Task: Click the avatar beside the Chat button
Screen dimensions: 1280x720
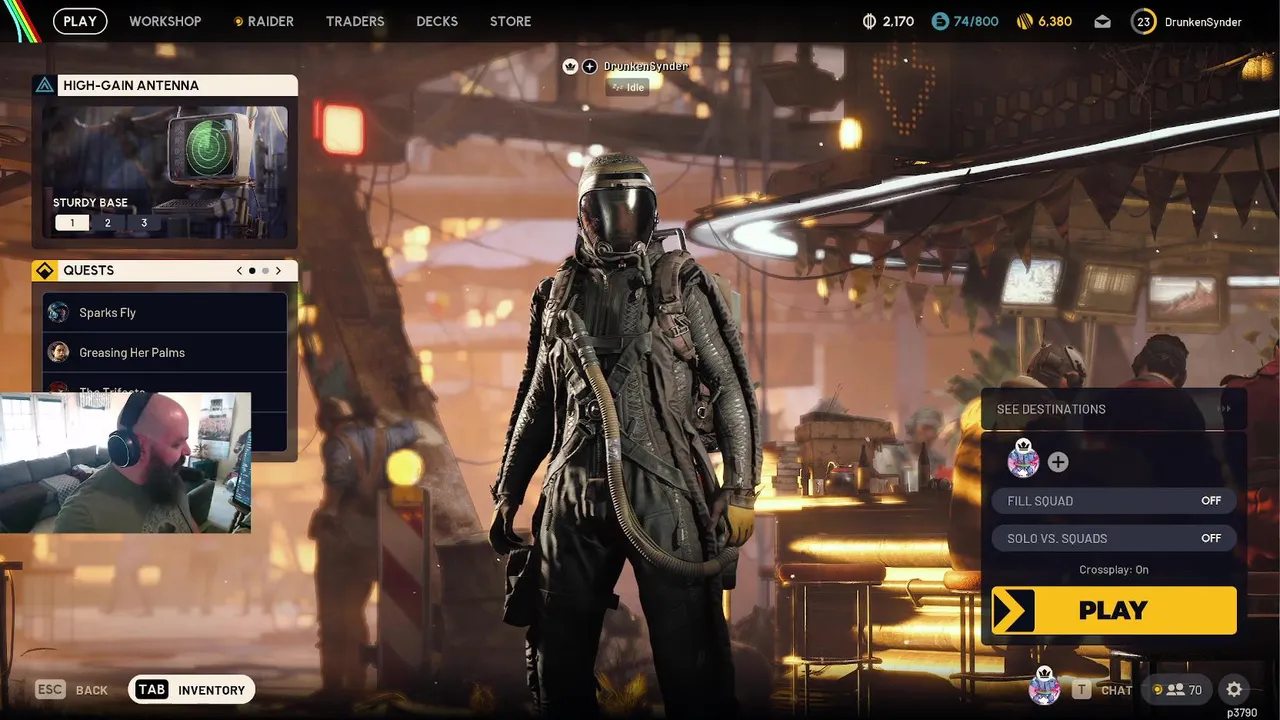Action: (1044, 688)
